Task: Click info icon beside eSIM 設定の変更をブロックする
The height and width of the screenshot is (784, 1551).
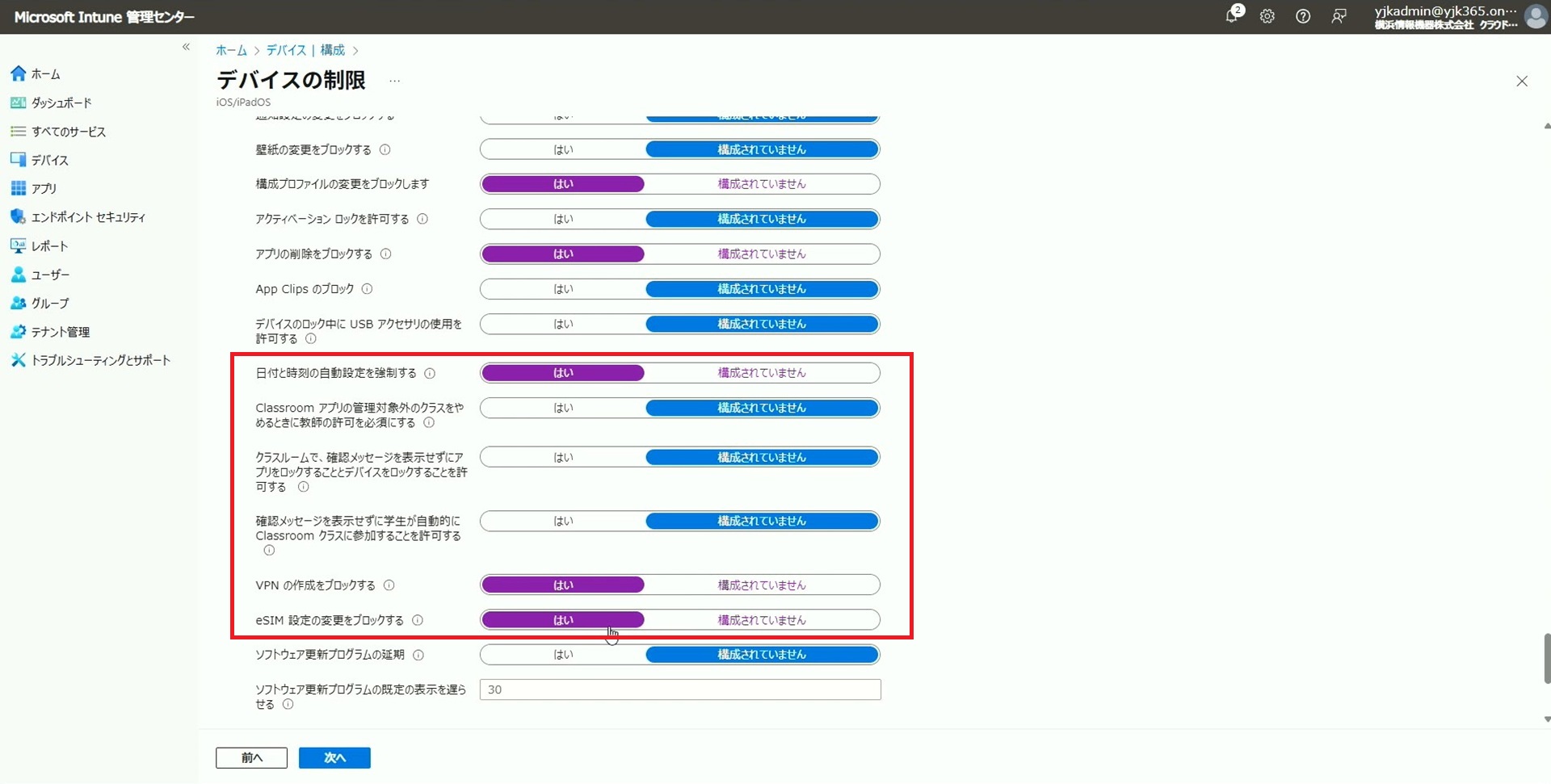Action: (418, 620)
